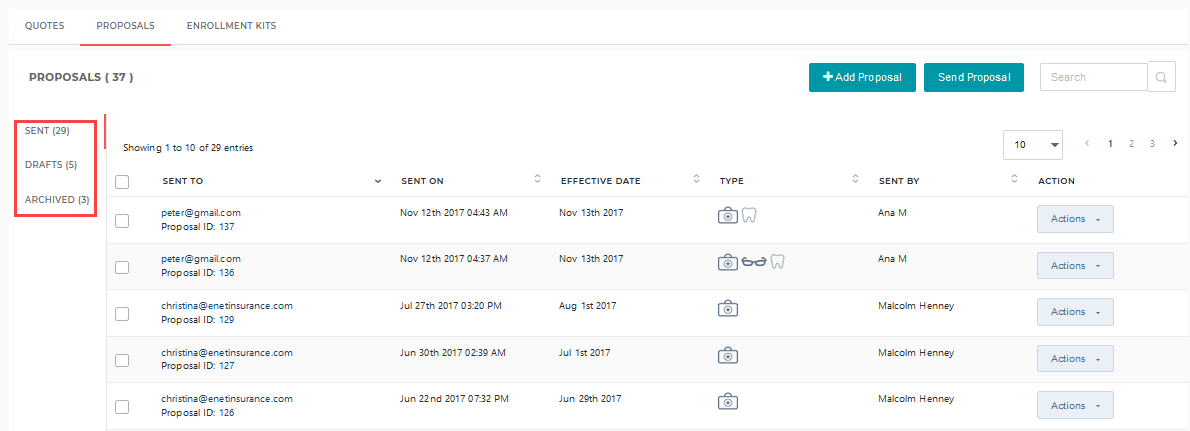The width and height of the screenshot is (1190, 431).
Task: Go to page 2 of results
Action: click(x=1132, y=143)
